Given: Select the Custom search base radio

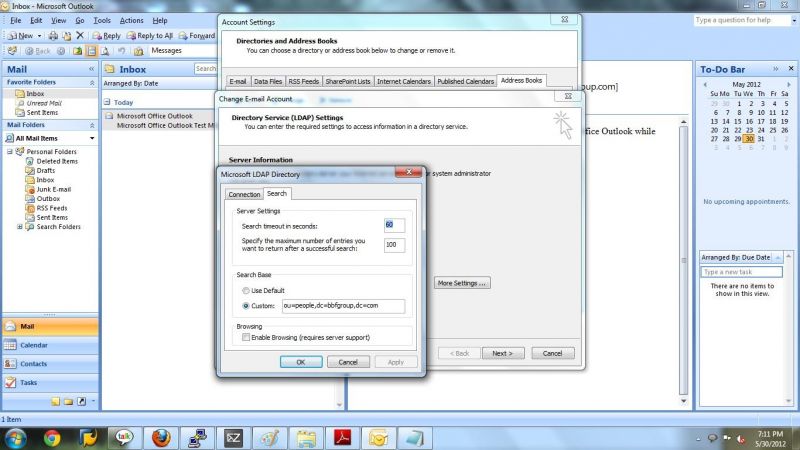Looking at the screenshot, I should 246,306.
